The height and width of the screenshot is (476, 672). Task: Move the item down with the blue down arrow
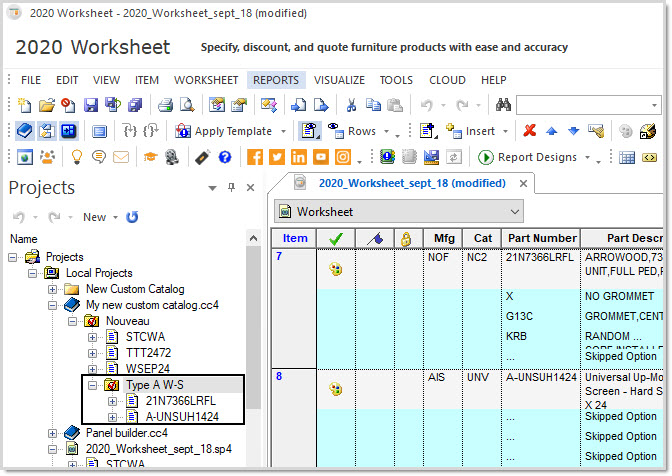pyautogui.click(x=573, y=131)
